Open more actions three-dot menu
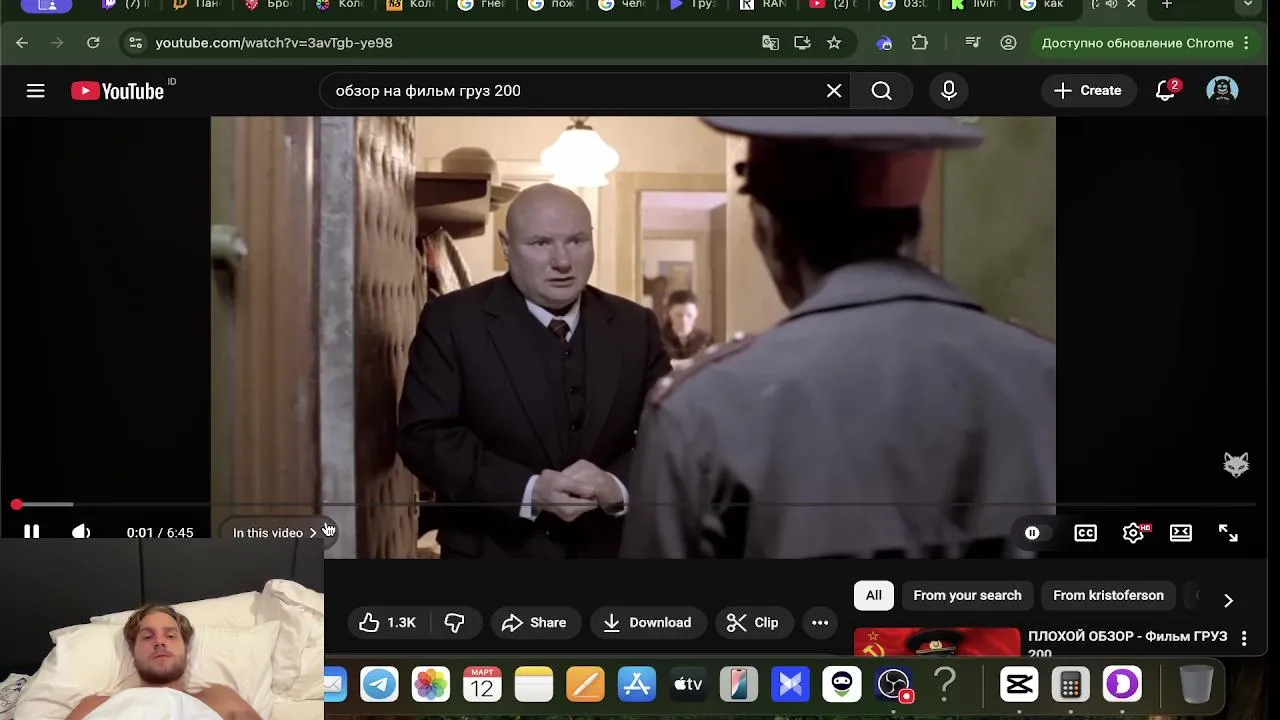This screenshot has width=1280, height=720. pyautogui.click(x=820, y=622)
